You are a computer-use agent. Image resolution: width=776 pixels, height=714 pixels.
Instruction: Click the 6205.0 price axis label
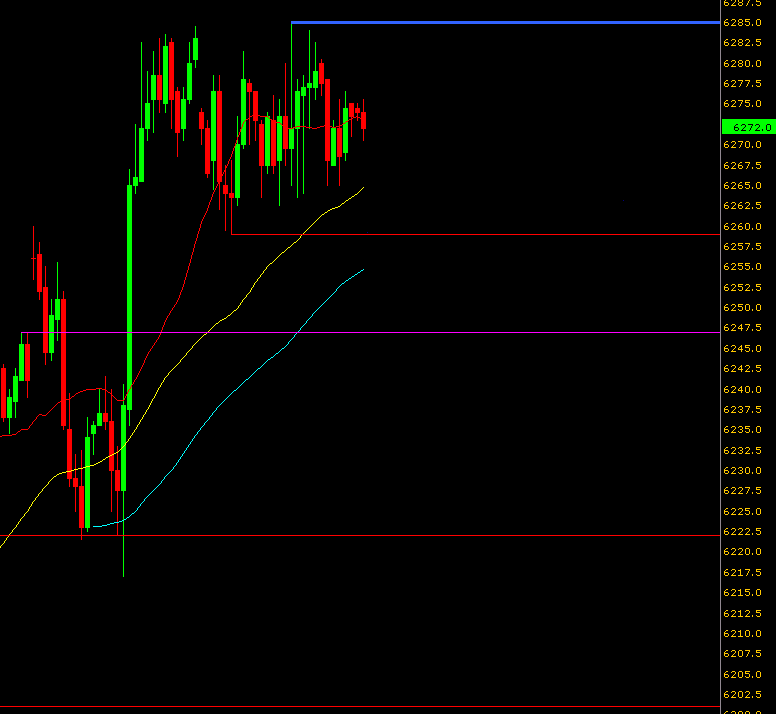click(x=742, y=675)
